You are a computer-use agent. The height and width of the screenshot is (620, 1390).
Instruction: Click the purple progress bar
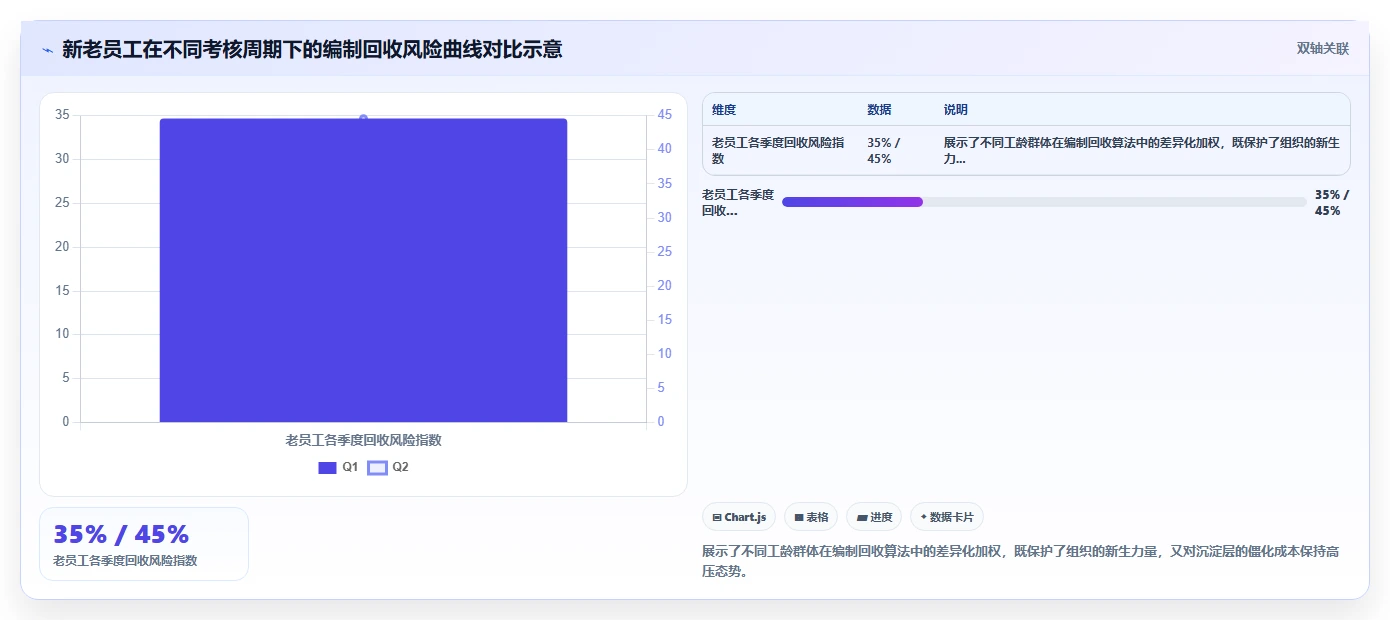[852, 202]
